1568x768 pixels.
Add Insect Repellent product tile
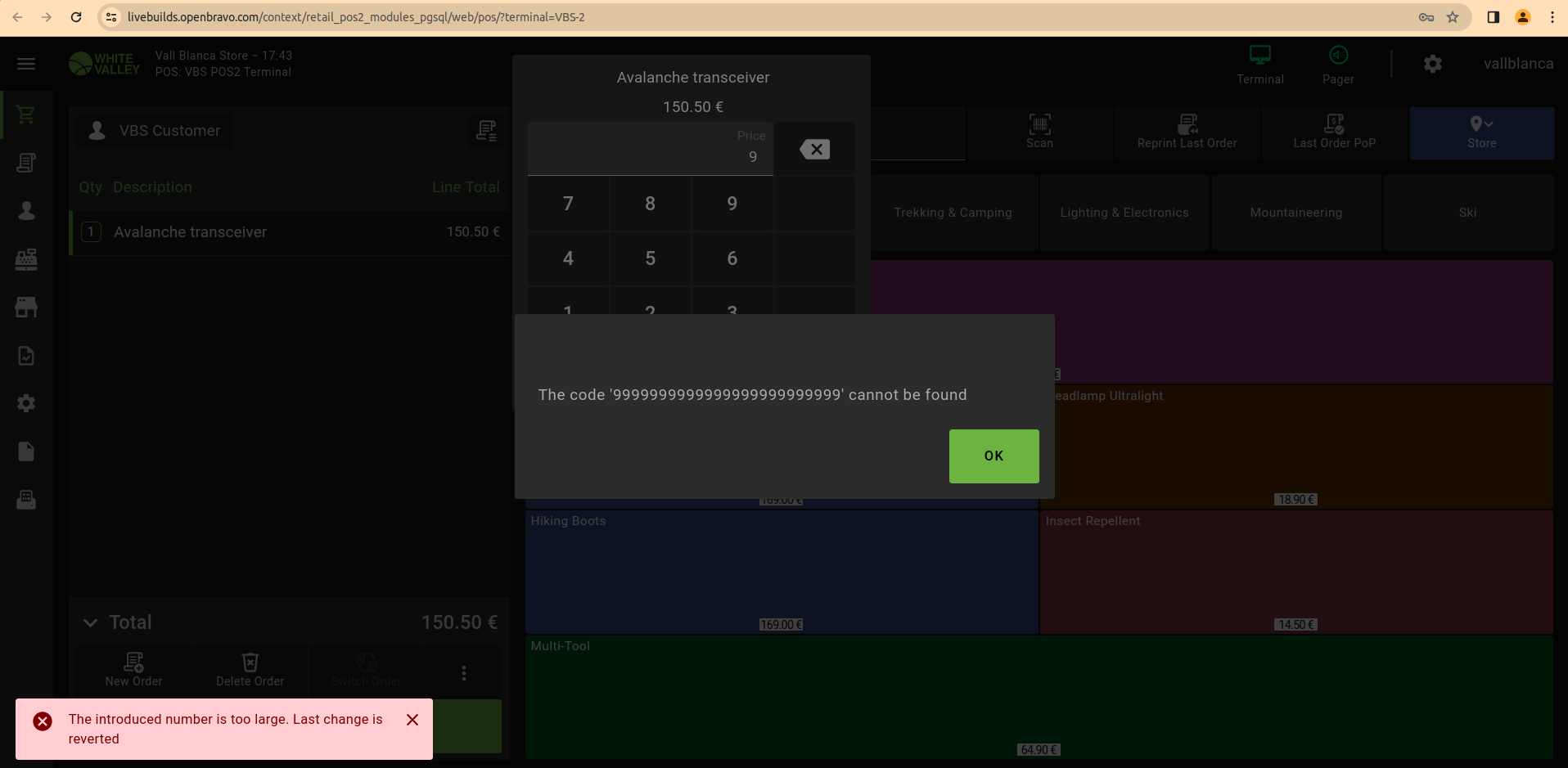(x=1296, y=572)
